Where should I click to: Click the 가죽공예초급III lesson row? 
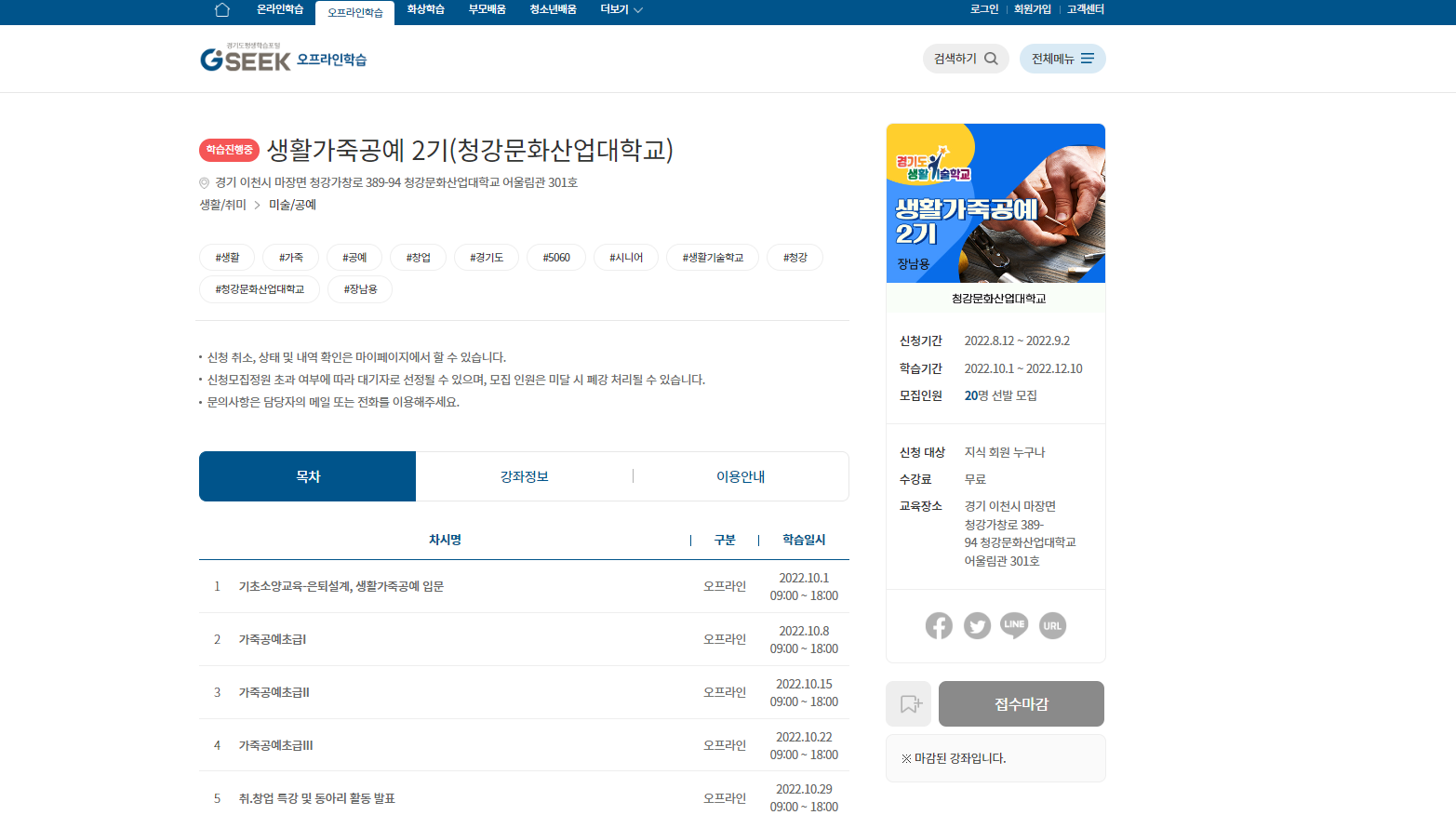524,745
